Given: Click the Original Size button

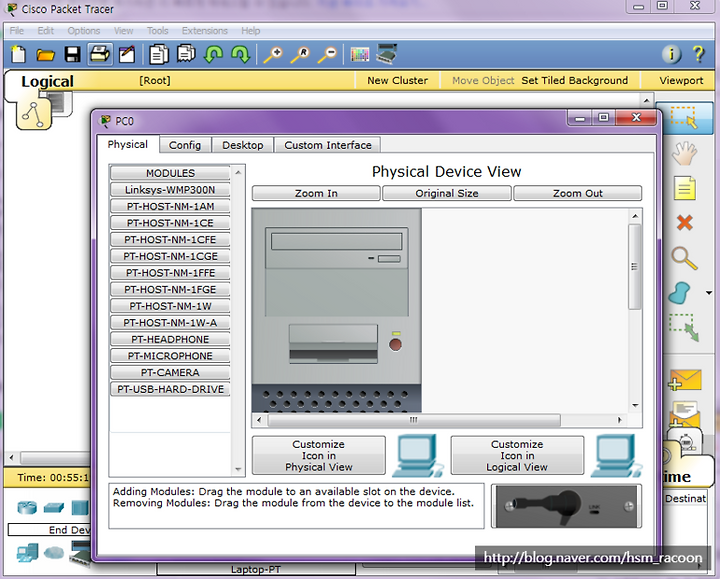Looking at the screenshot, I should (x=447, y=193).
